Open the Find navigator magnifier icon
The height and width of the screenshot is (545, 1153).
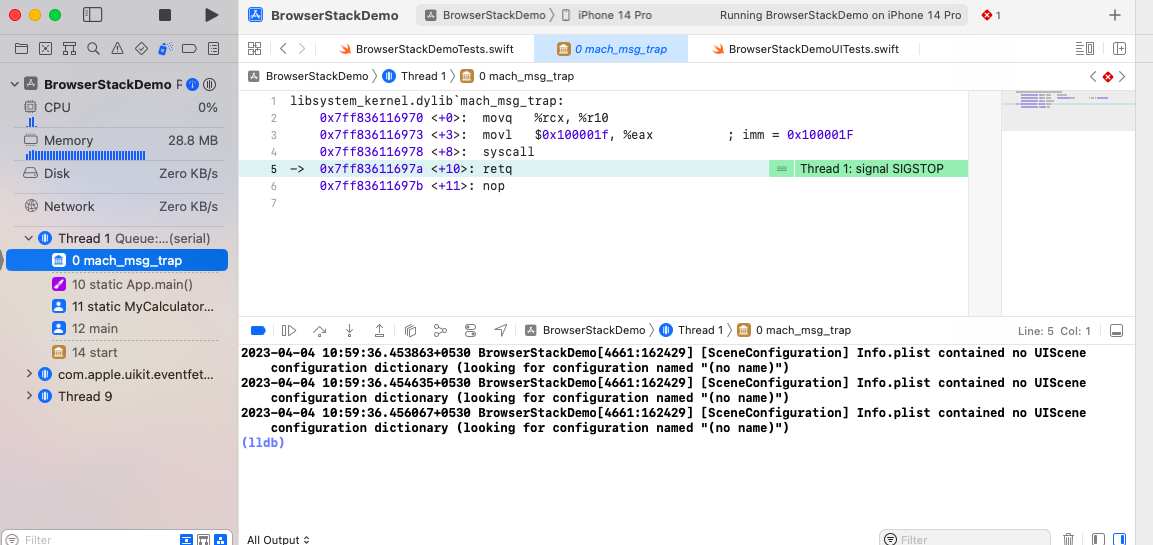93,49
